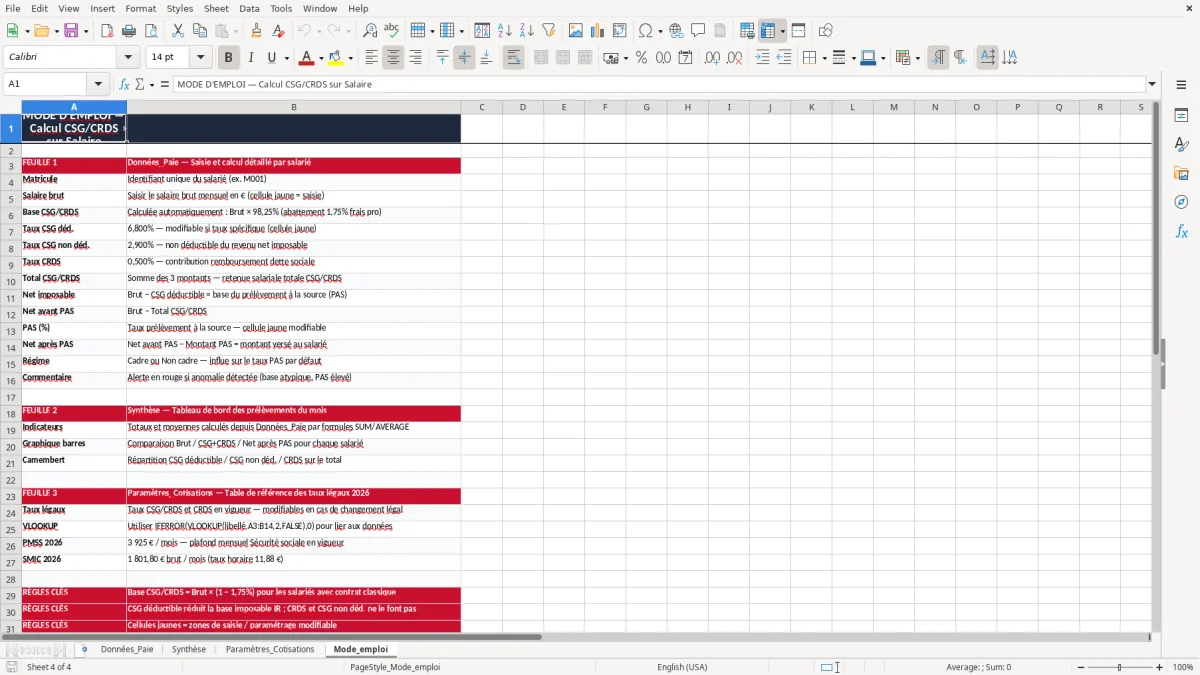This screenshot has height=675, width=1200.
Task: Align cell text right
Action: 416,58
